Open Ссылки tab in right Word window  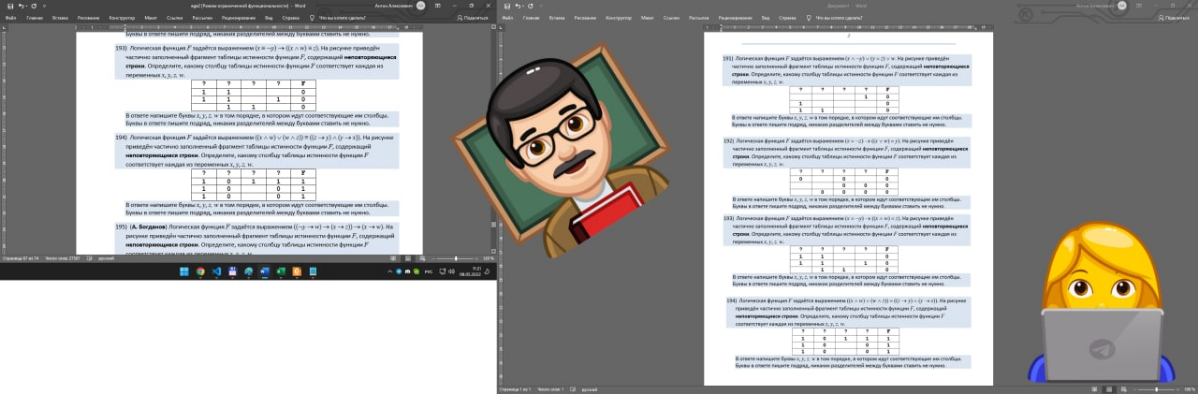[x=672, y=18]
